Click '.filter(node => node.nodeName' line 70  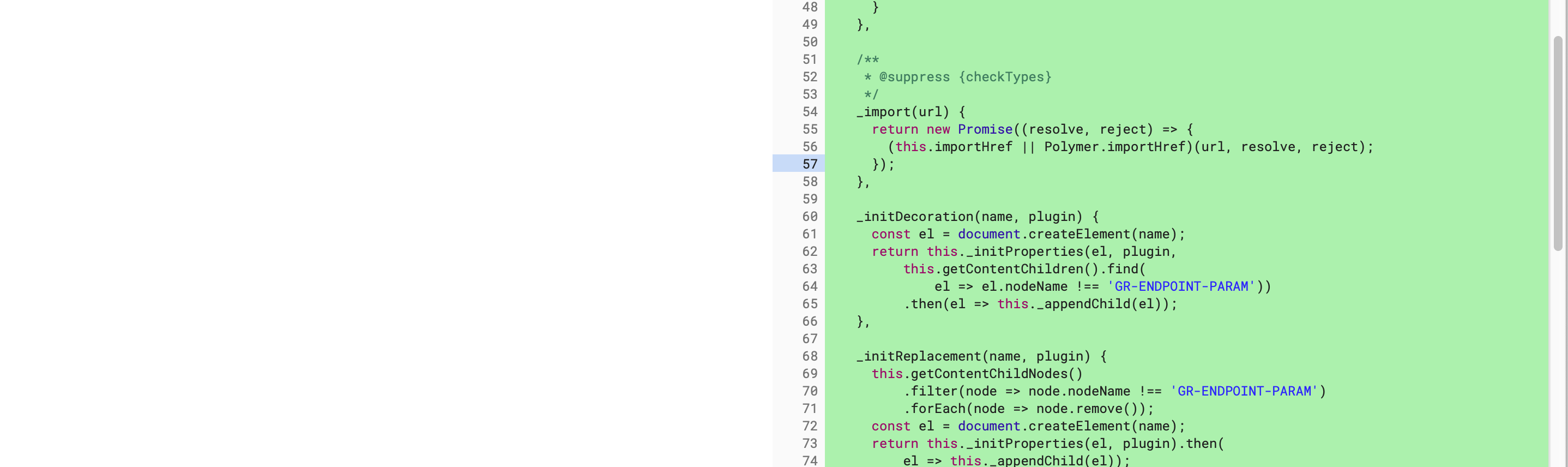click(1114, 391)
